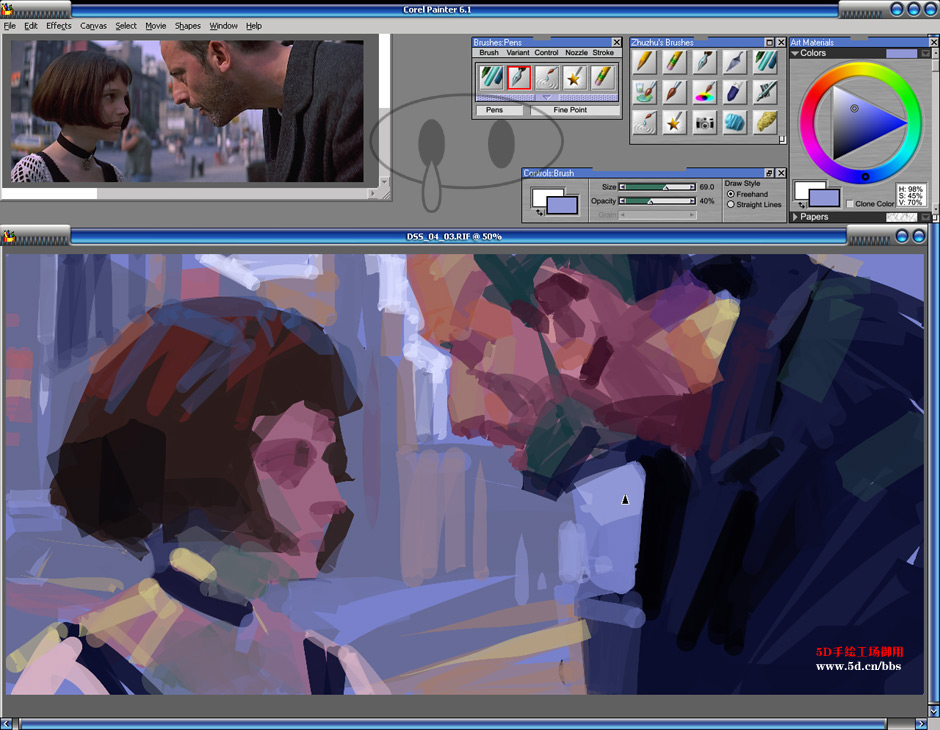Image resolution: width=940 pixels, height=730 pixels.
Task: Click the Opacity slider track
Action: coord(658,201)
